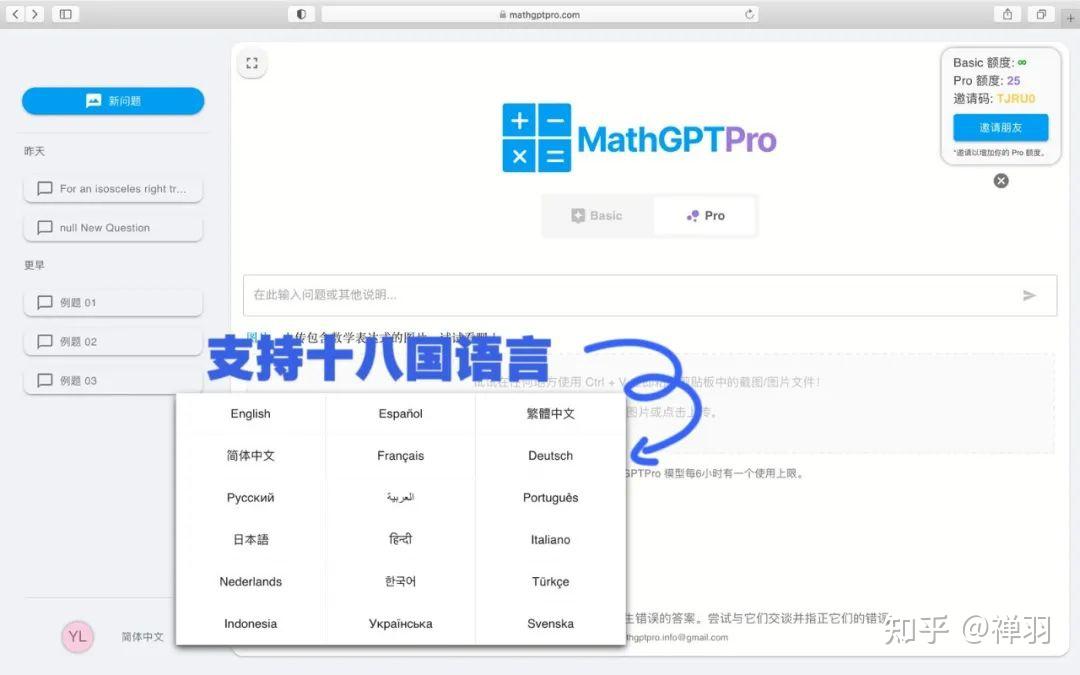Screen dimensions: 1080x675
Task: Select the Pro mode tab
Action: pyautogui.click(x=705, y=215)
